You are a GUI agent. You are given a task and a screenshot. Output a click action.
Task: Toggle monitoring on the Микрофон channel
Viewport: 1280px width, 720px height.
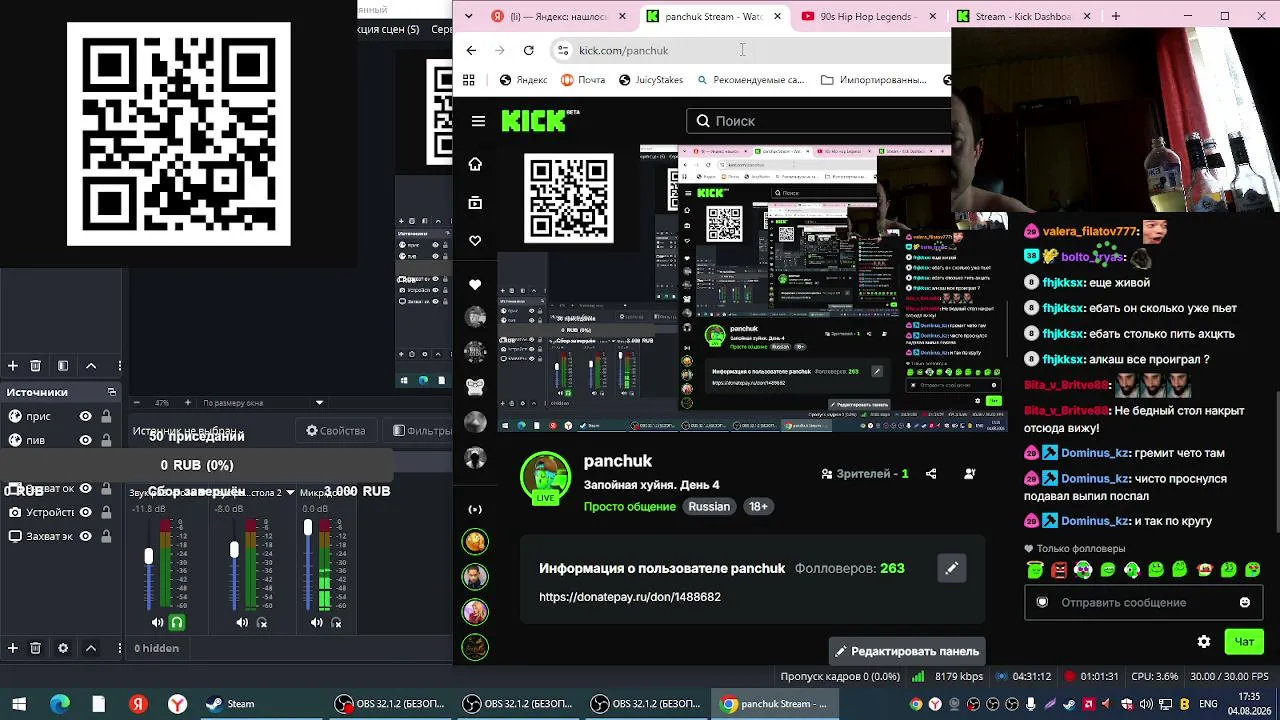[336, 622]
